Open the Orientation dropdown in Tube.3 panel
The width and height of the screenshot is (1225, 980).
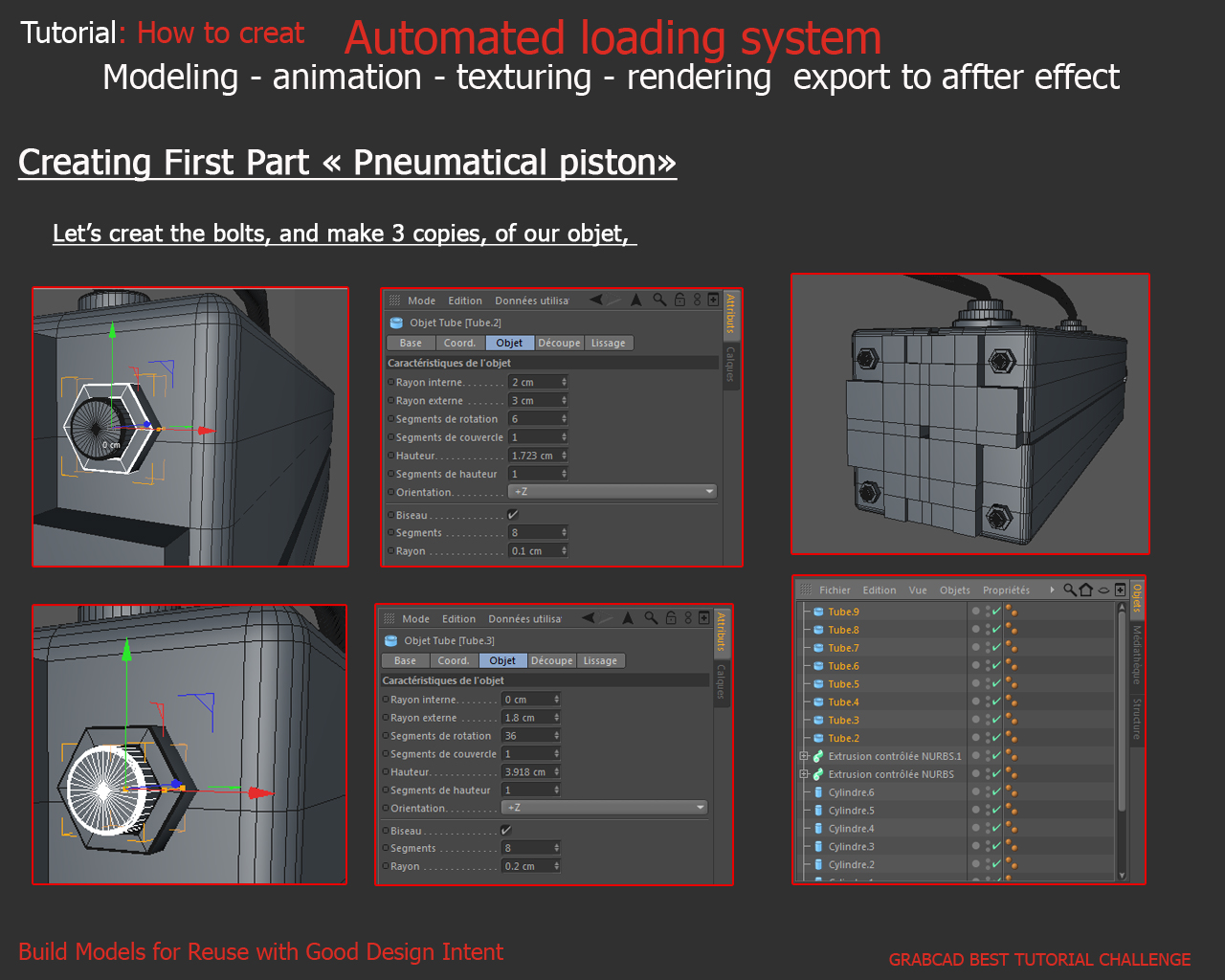point(603,807)
